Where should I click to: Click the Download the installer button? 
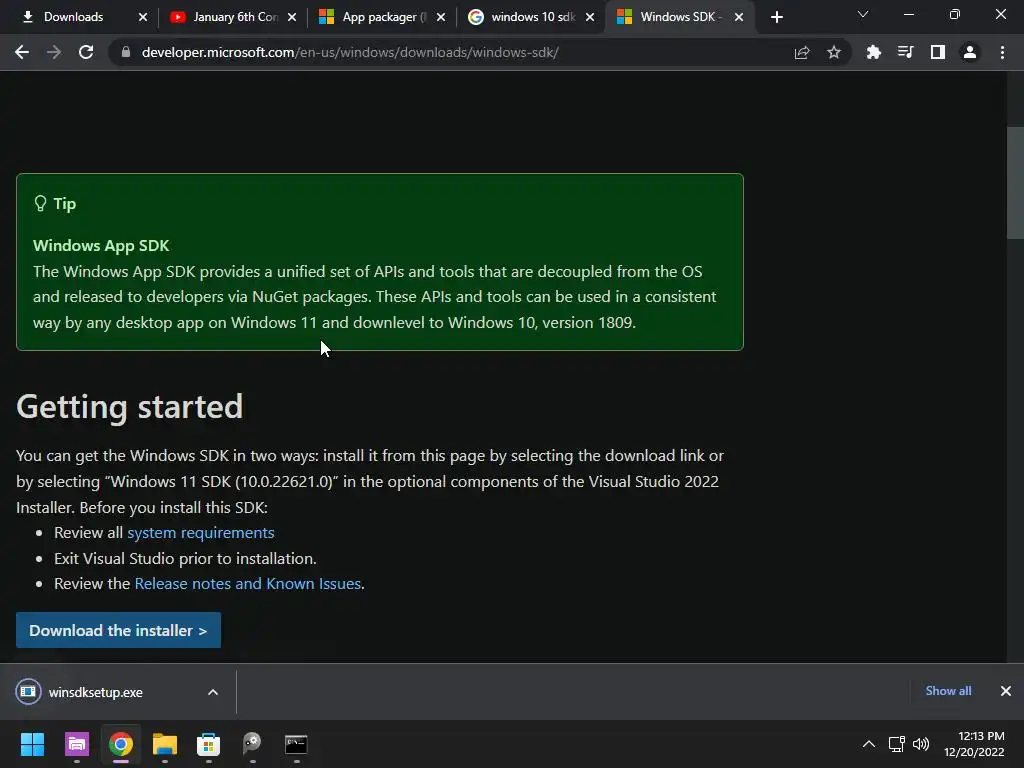(x=118, y=630)
